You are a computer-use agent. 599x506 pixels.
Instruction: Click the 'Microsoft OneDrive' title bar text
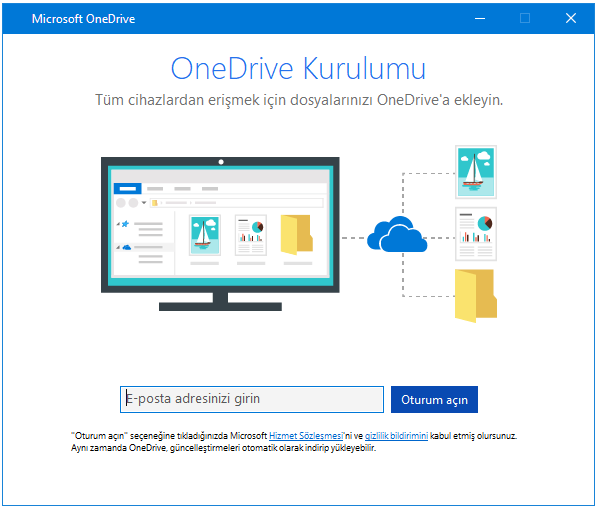pyautogui.click(x=83, y=19)
